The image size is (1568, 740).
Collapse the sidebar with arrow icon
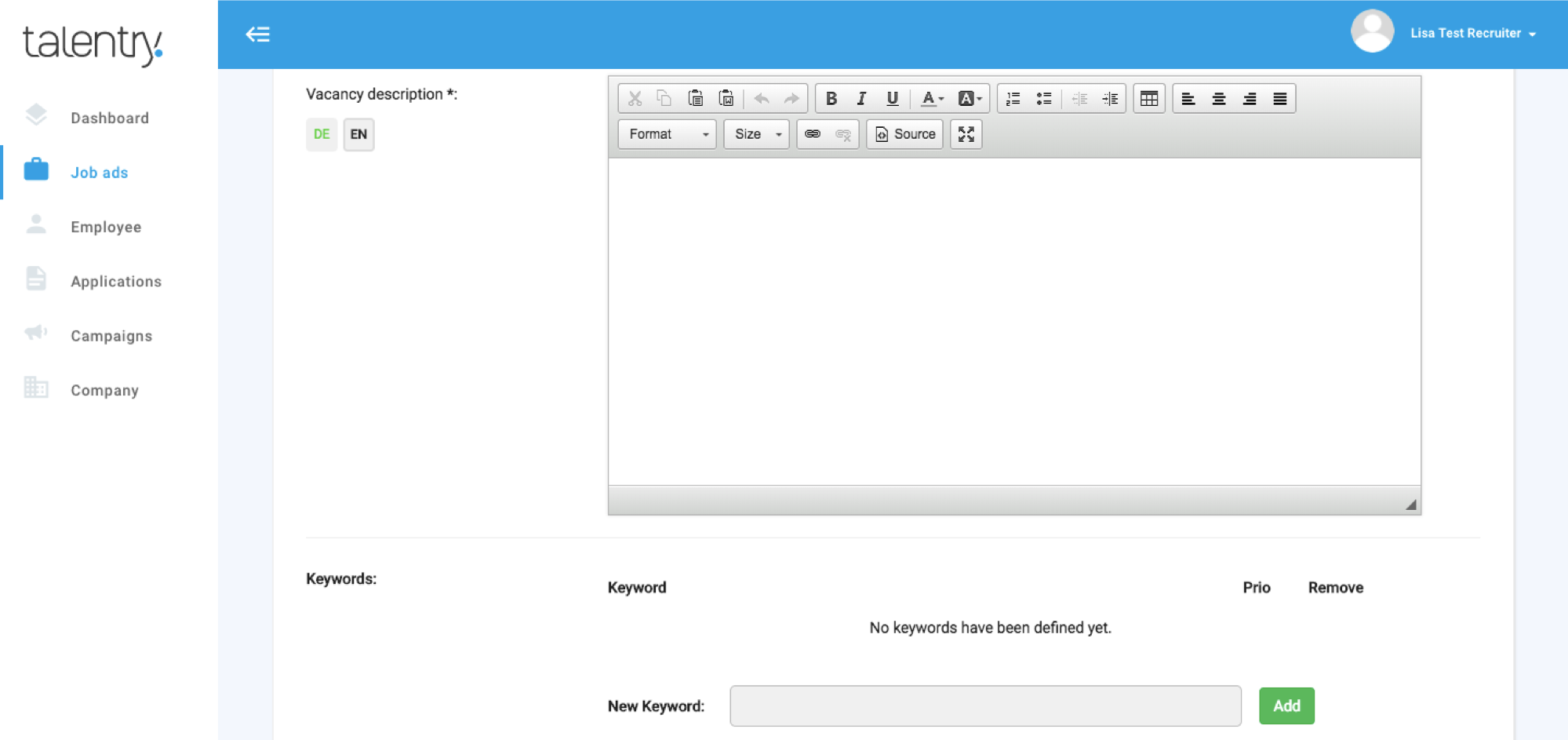(257, 35)
